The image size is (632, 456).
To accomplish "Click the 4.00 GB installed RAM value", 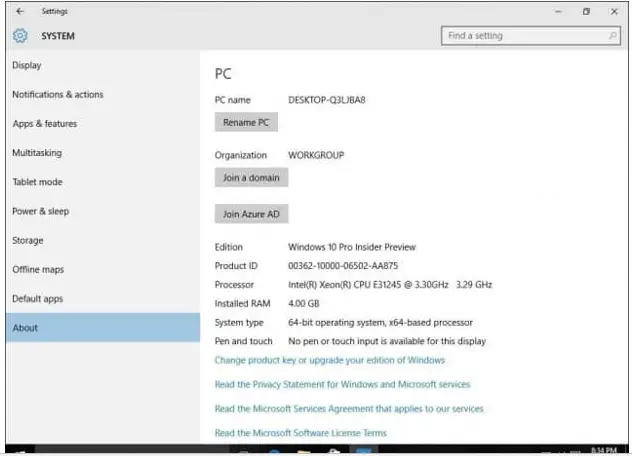I will [304, 303].
